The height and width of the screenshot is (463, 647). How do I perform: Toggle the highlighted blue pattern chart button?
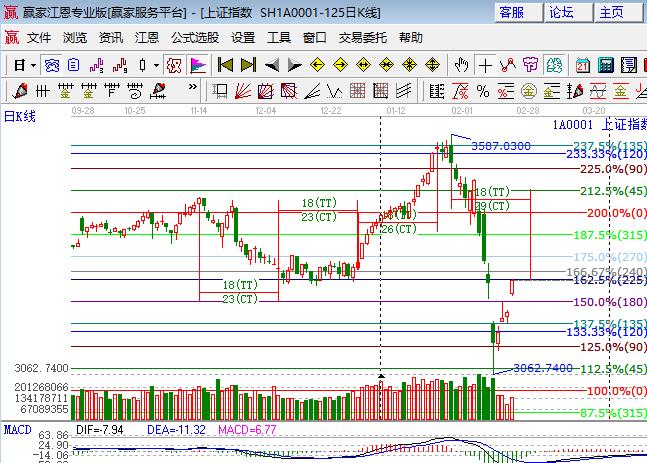(x=52, y=65)
